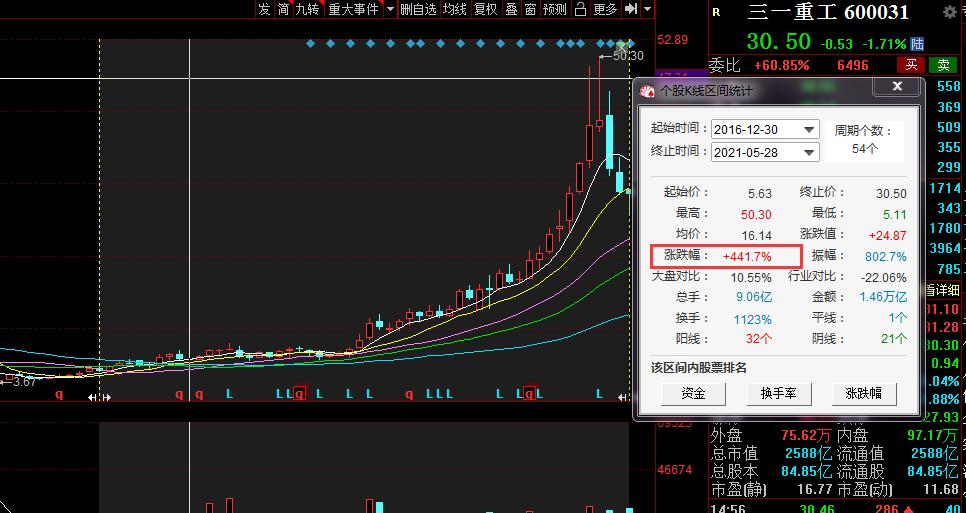Click the 10.55% 大盘对比 value
This screenshot has width=966, height=513.
752,277
